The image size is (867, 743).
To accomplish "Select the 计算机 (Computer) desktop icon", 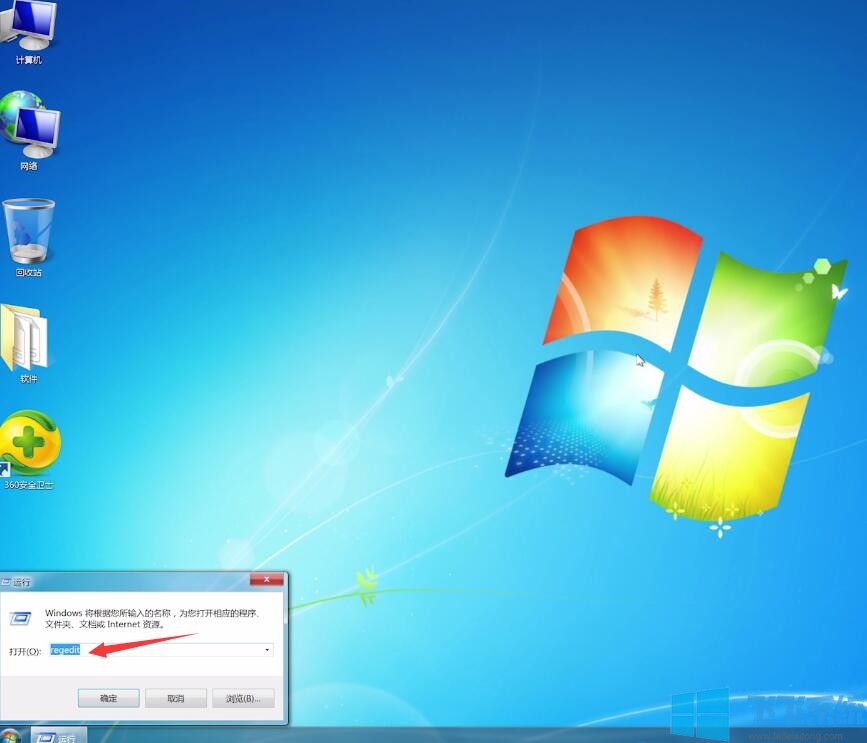I will [28, 30].
